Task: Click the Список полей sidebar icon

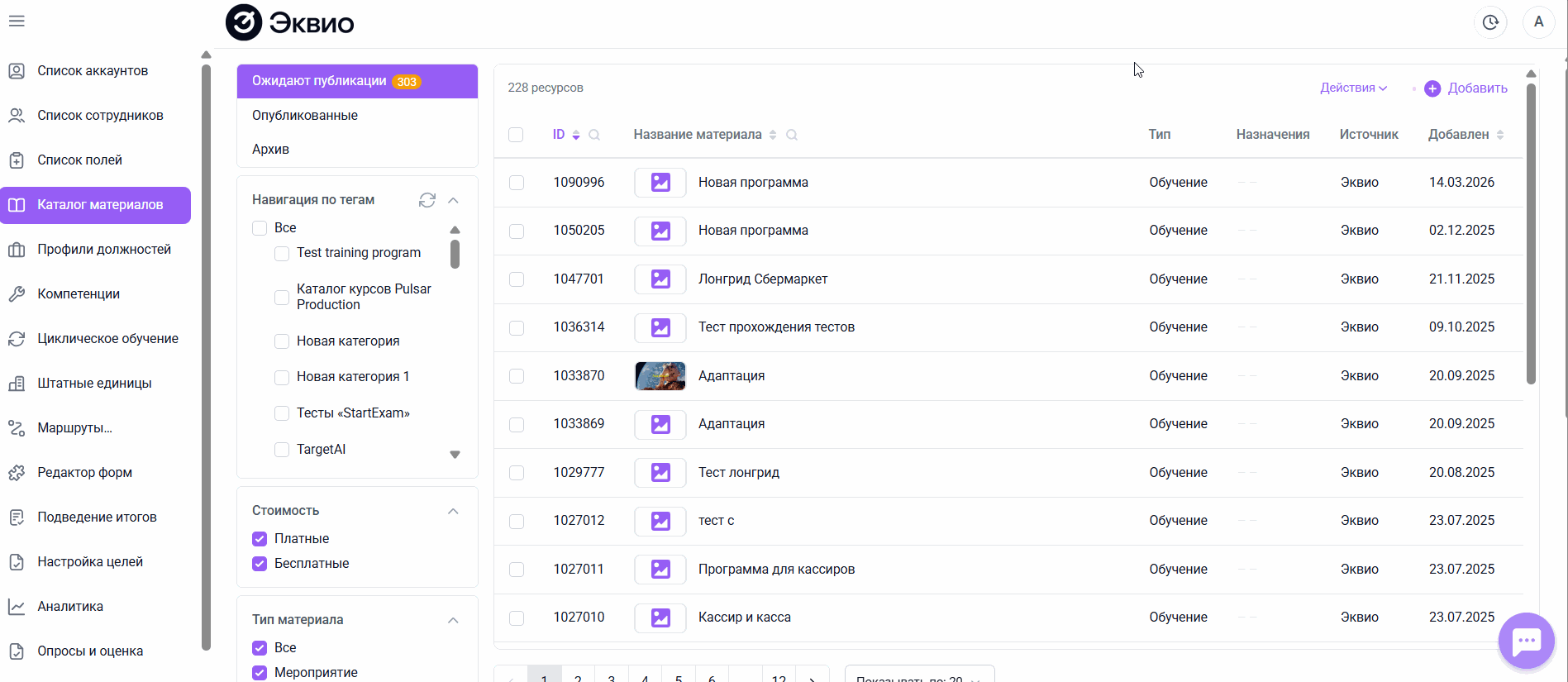Action: [x=17, y=160]
